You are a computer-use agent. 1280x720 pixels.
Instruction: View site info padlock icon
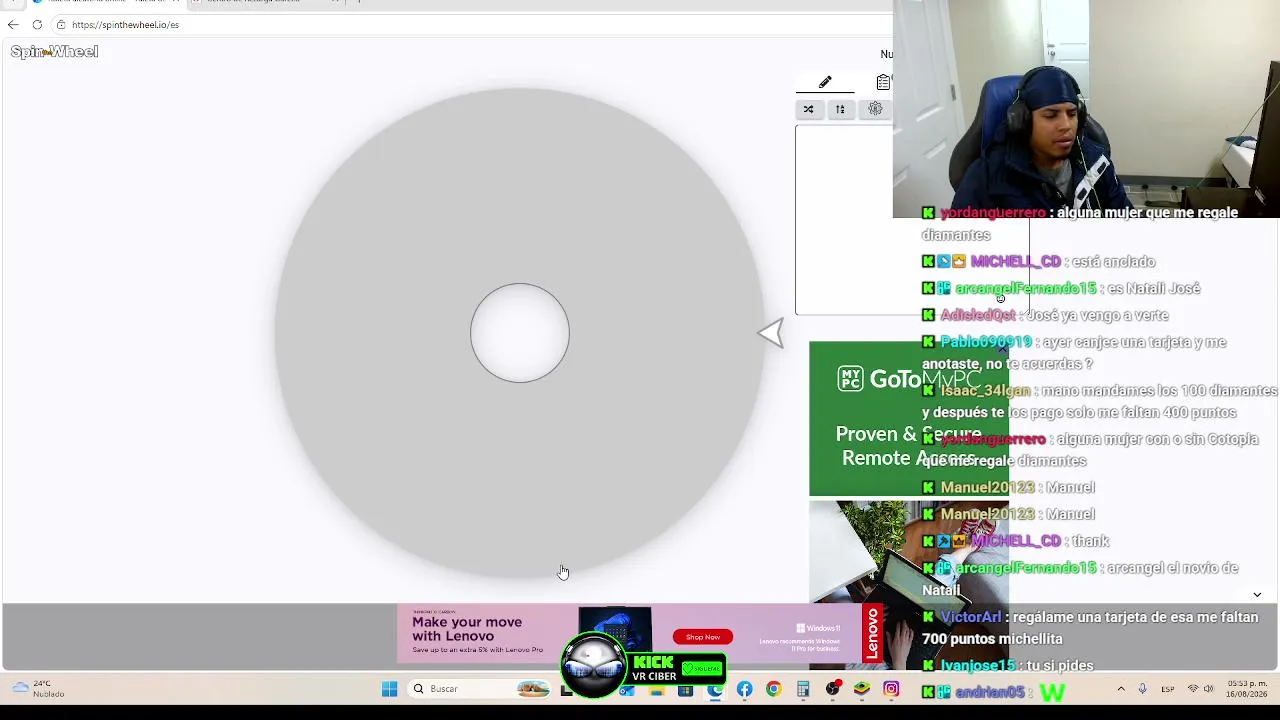coord(61,25)
